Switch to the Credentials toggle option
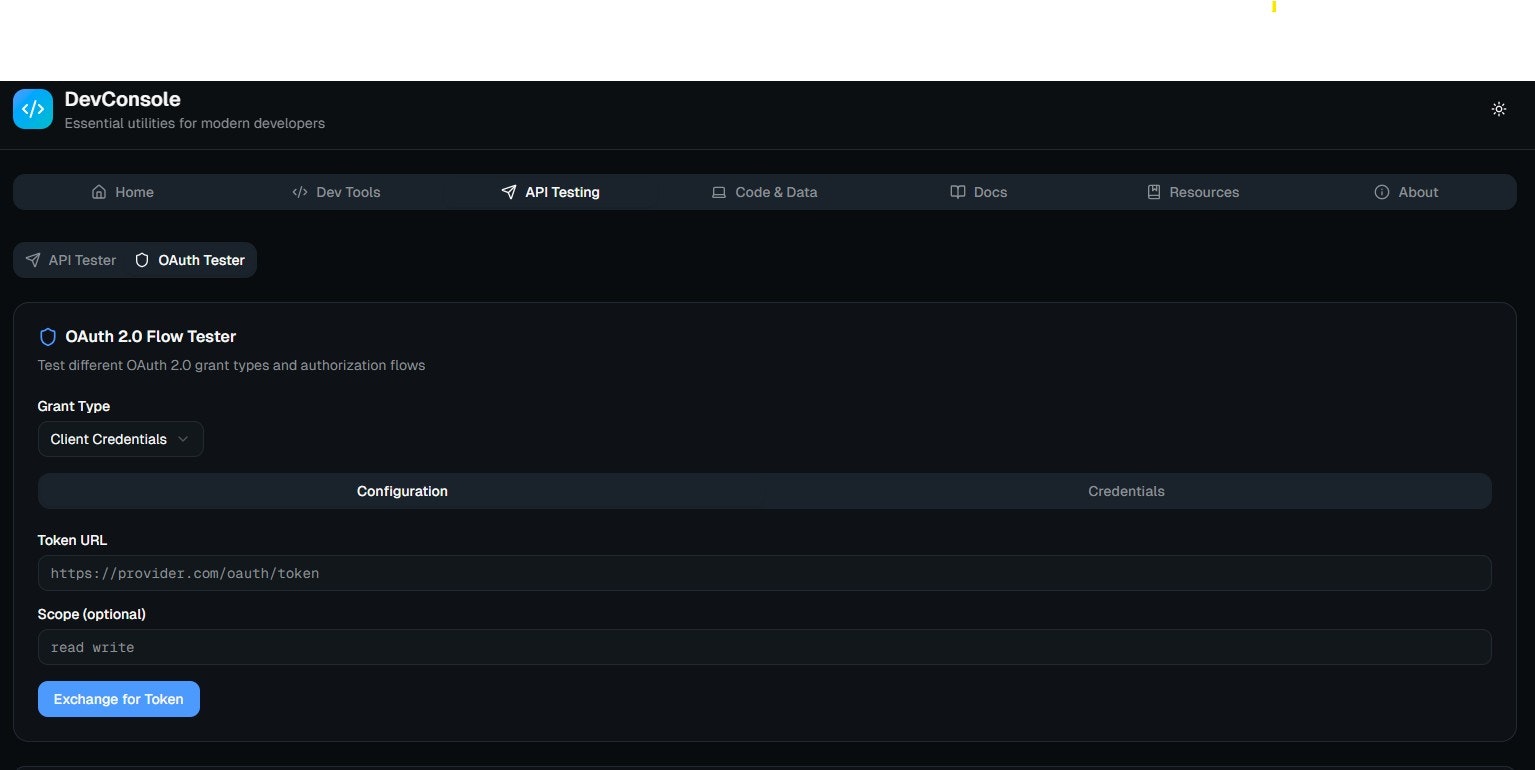Viewport: 1535px width, 770px height. tap(1126, 491)
